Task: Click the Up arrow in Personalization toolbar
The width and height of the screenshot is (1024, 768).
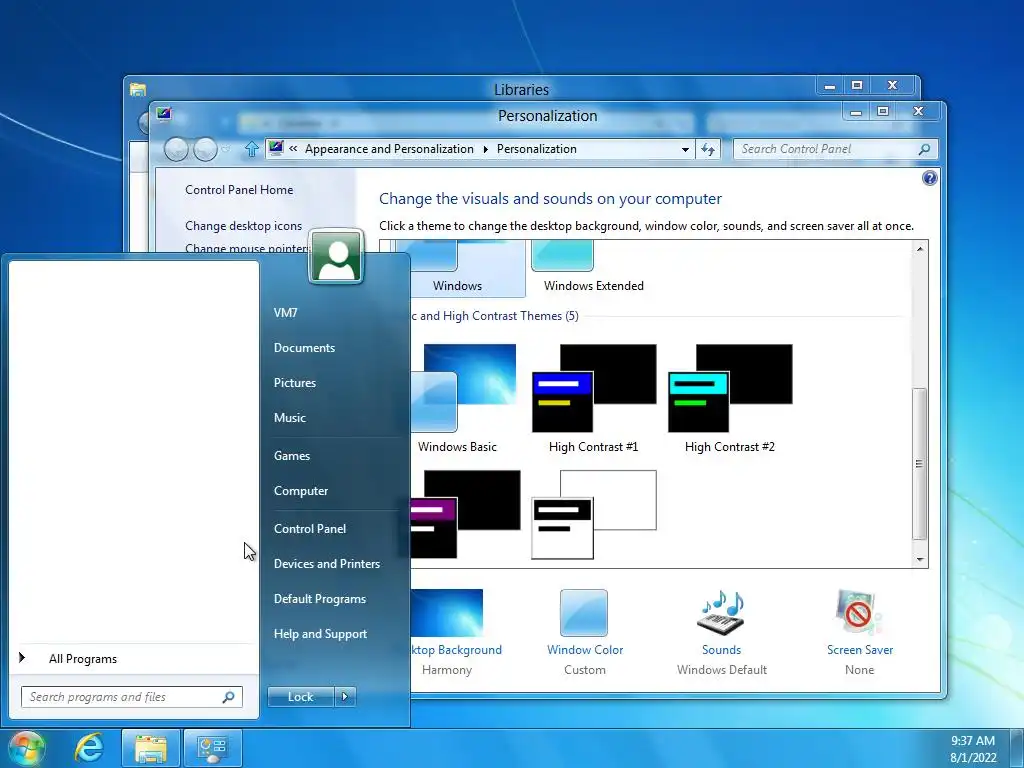Action: tap(251, 150)
